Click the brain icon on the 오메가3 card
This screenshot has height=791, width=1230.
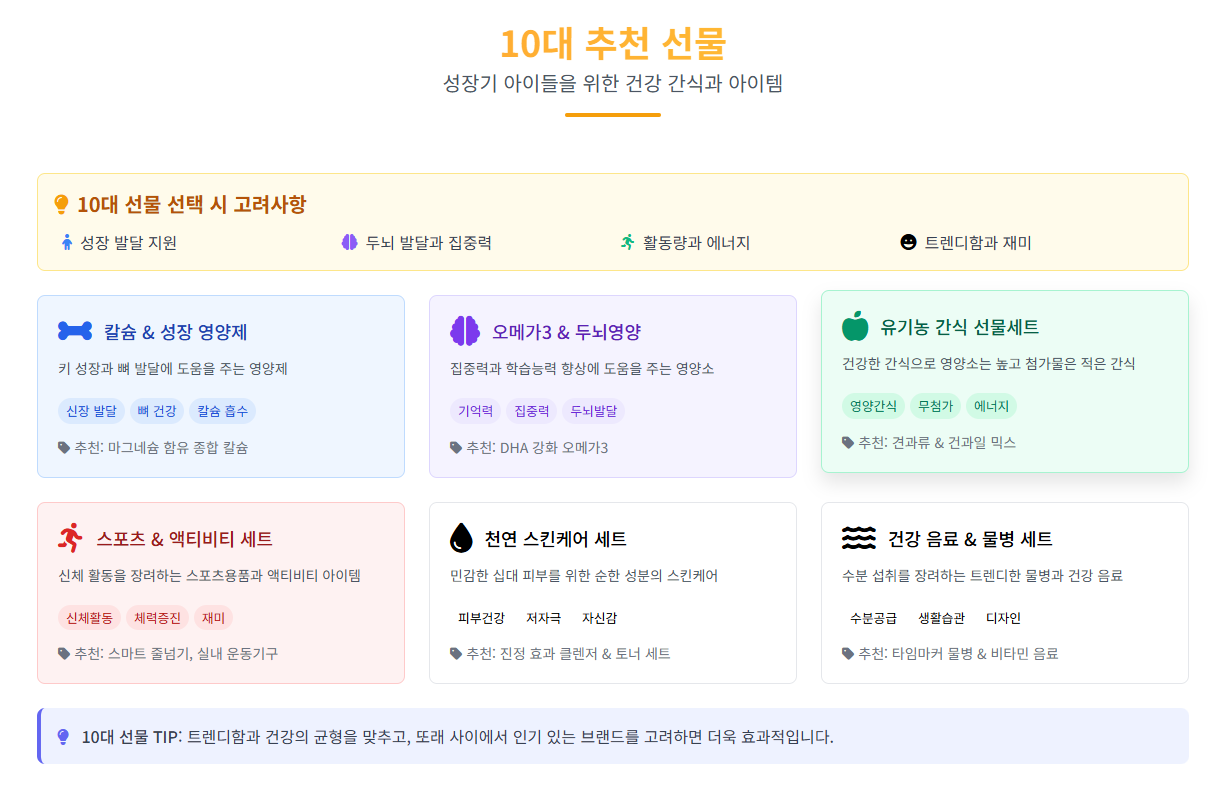(x=465, y=331)
